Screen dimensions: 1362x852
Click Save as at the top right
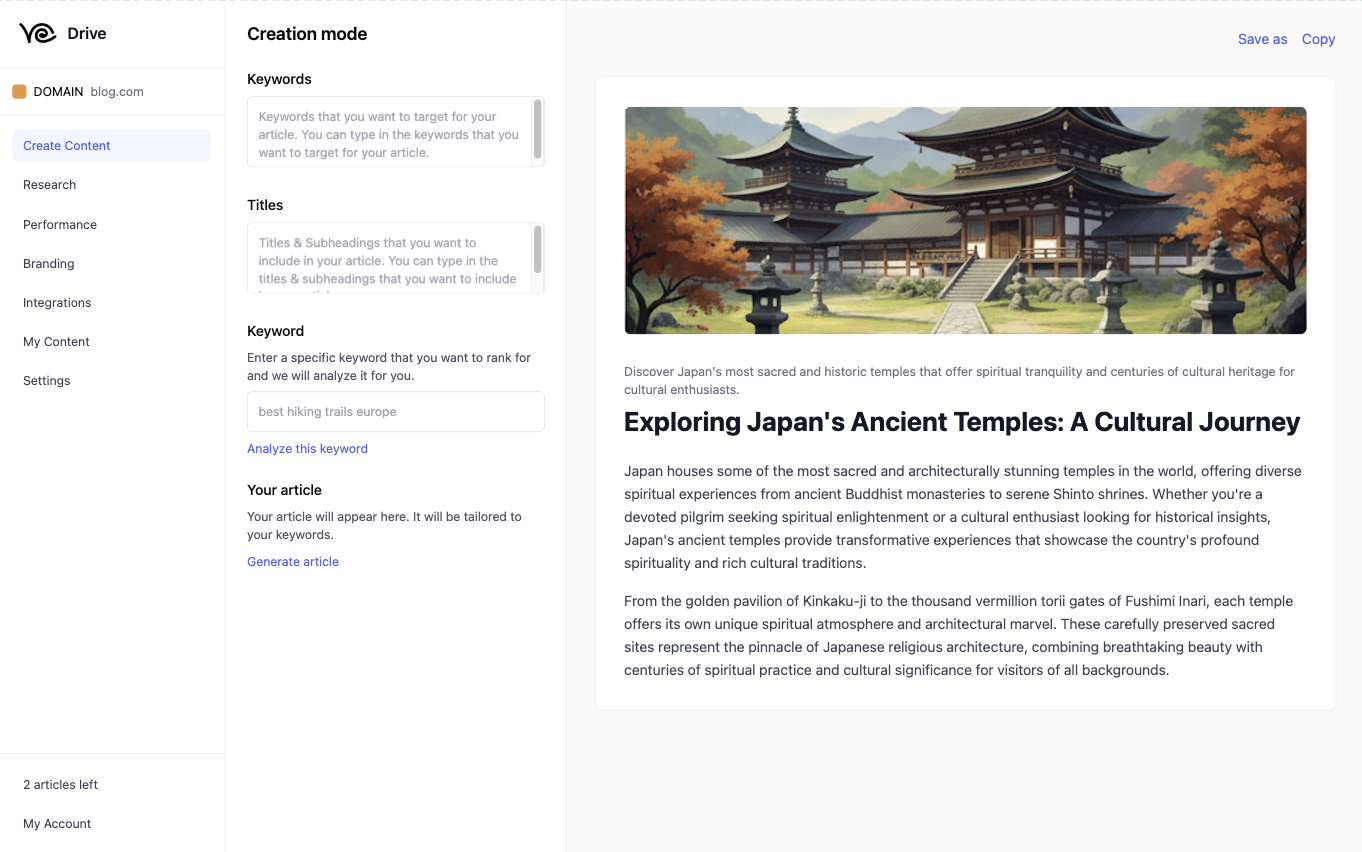pos(1262,39)
